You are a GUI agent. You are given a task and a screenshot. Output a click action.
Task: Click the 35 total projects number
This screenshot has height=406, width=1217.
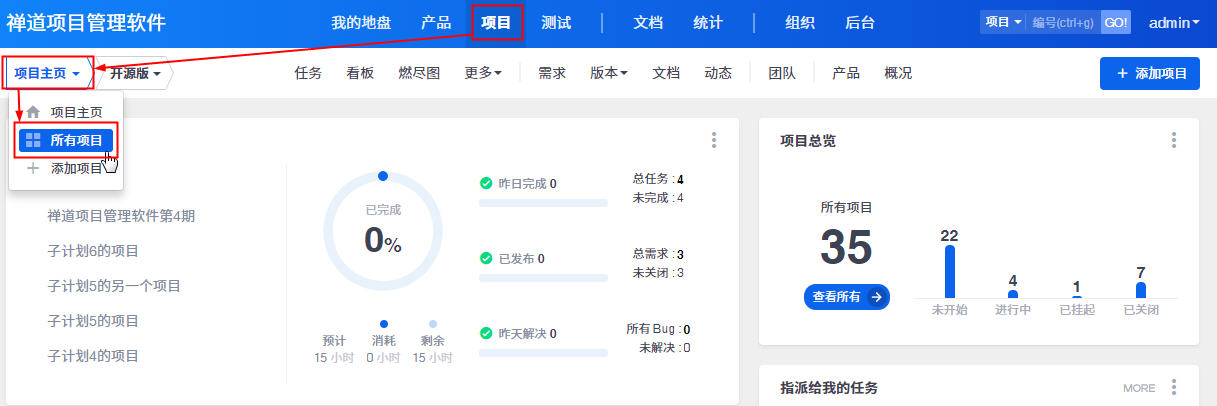point(846,248)
